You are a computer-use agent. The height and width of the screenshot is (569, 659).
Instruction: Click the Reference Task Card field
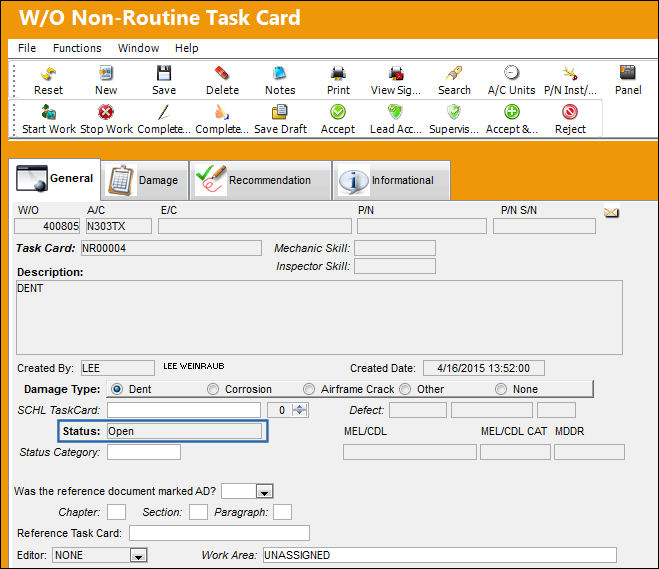219,533
